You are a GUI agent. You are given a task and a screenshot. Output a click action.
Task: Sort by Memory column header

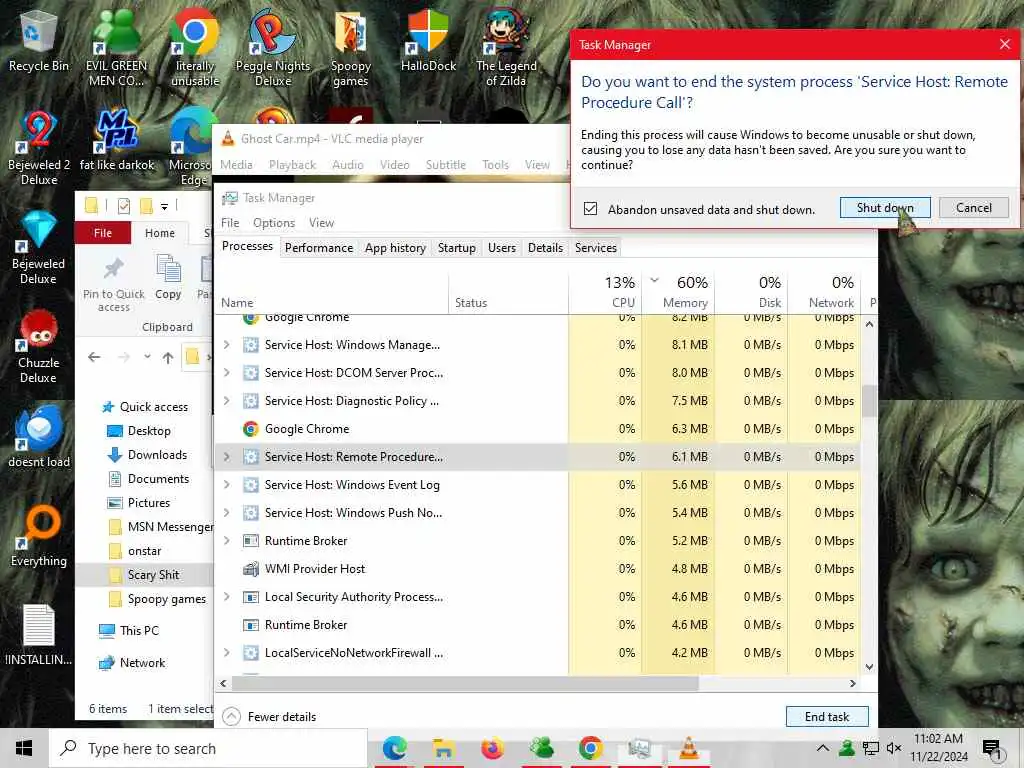pyautogui.click(x=679, y=291)
